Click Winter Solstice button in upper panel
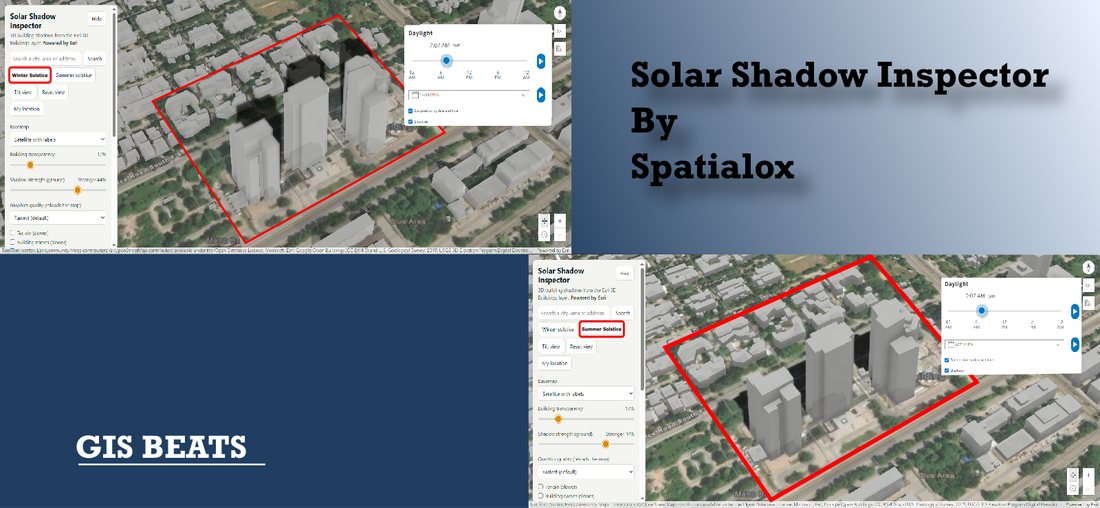Screen dimensions: 1100x508 29,74
